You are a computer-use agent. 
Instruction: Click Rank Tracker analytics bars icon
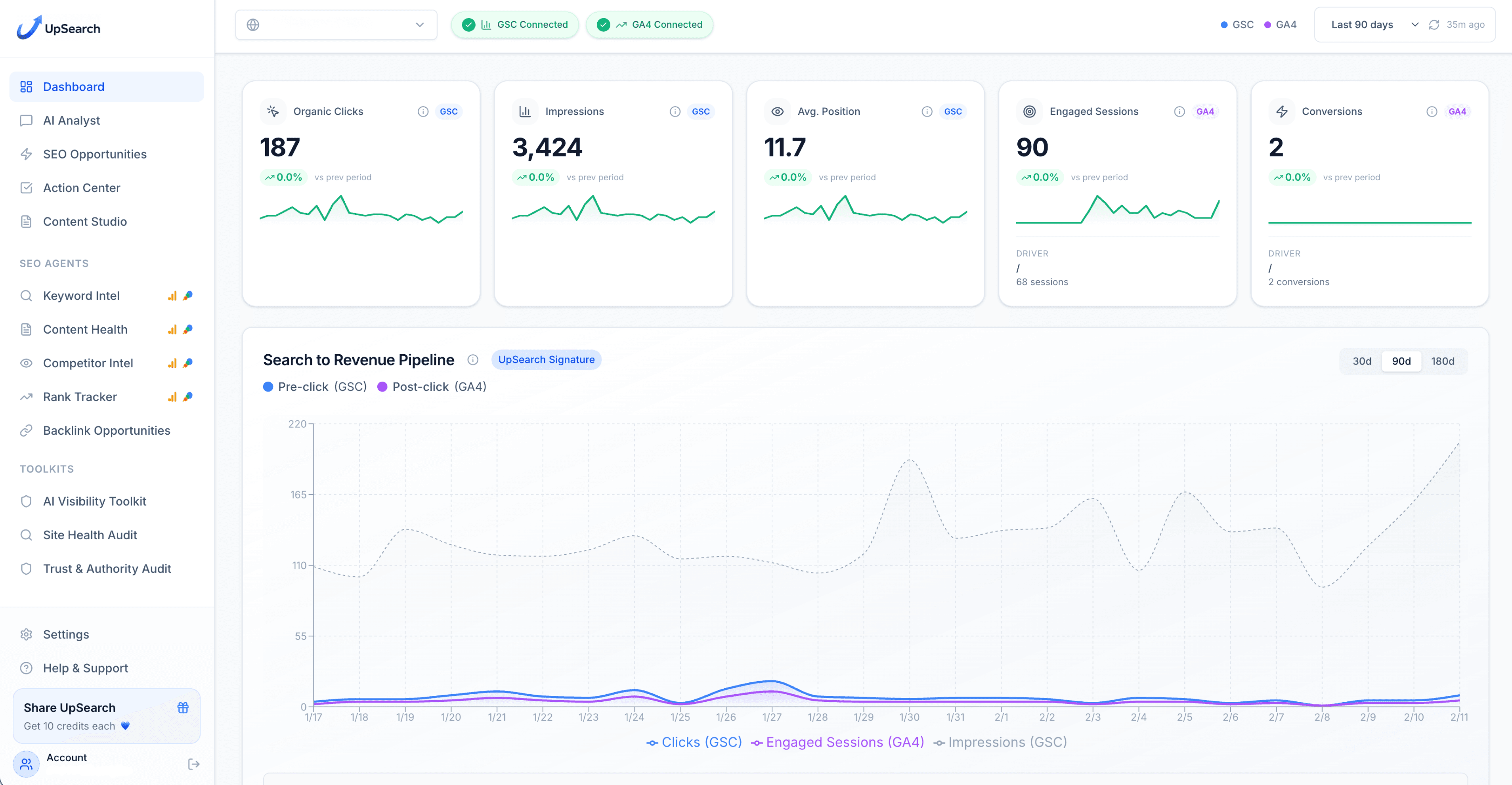(x=172, y=397)
